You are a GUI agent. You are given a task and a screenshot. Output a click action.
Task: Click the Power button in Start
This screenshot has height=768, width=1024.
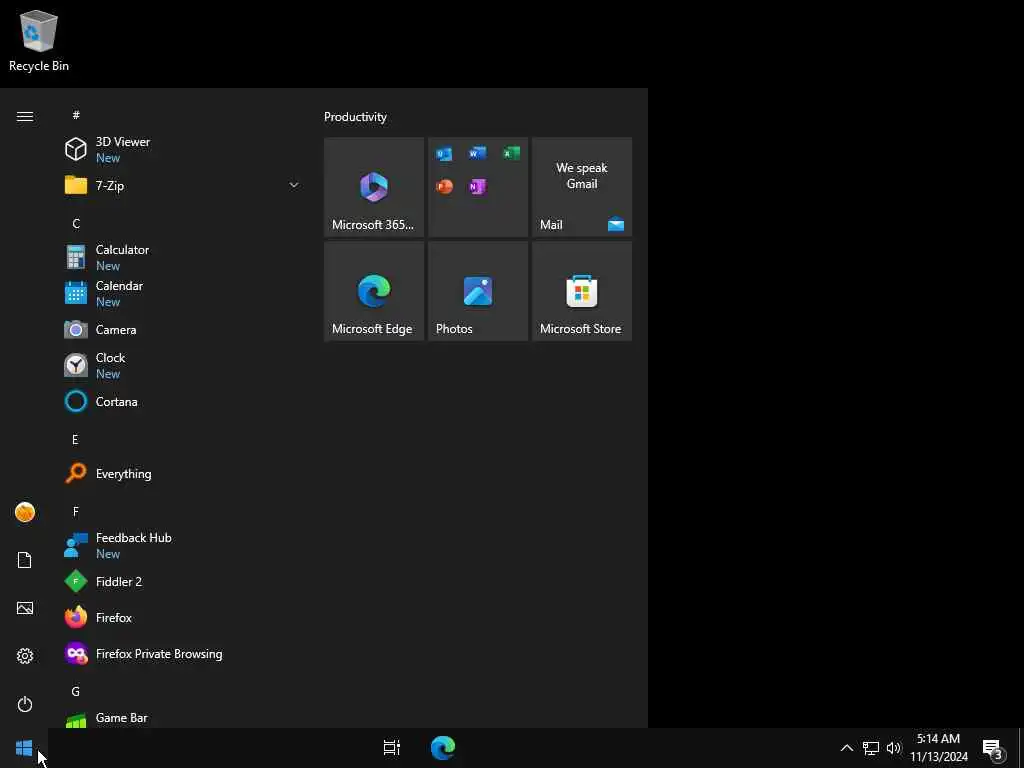[x=25, y=704]
